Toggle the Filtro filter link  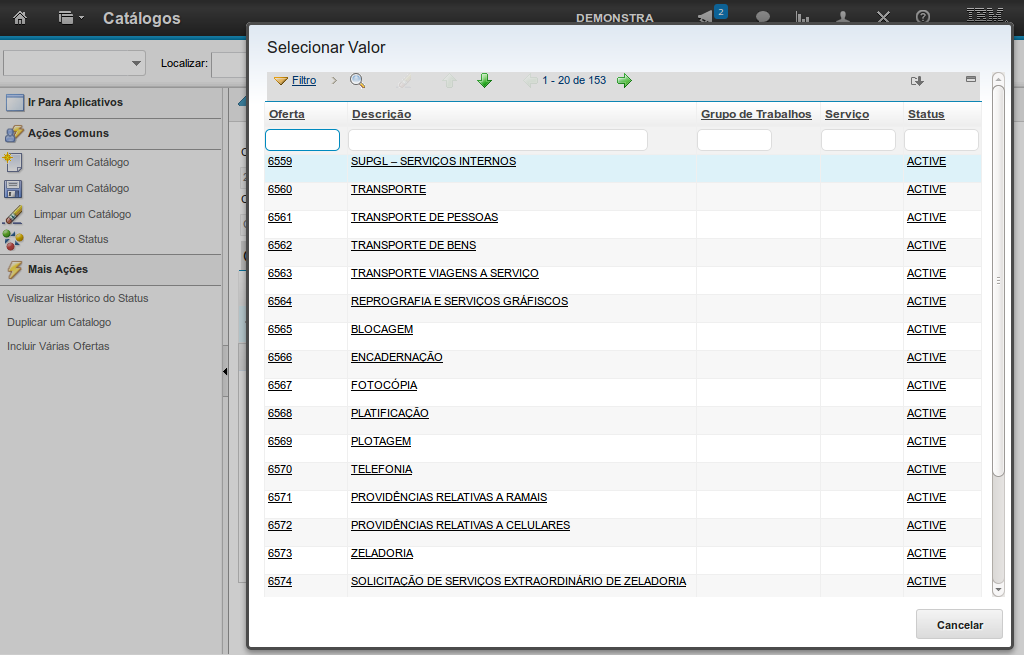pyautogui.click(x=304, y=81)
